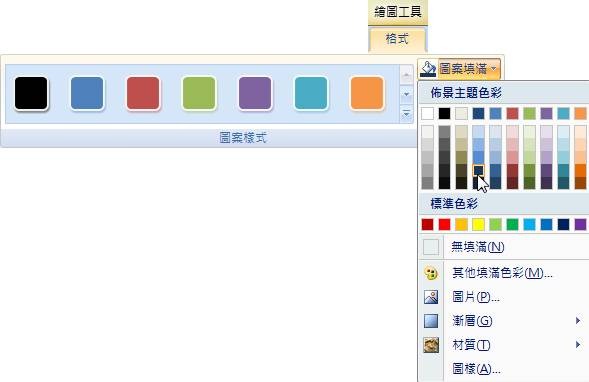Pick orange-gold standard color swatch
The image size is (589, 382).
click(x=461, y=225)
